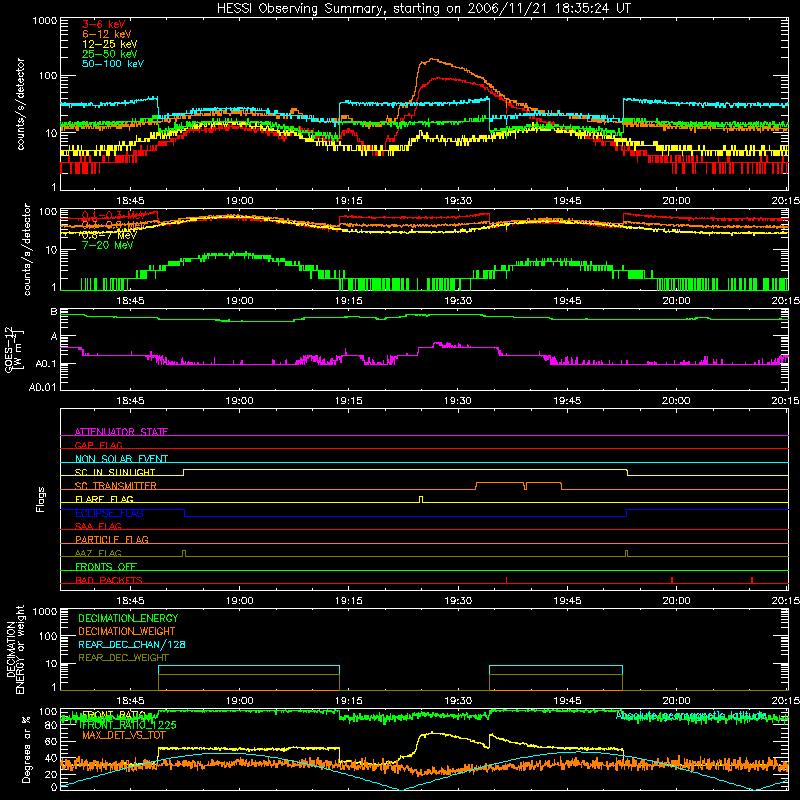Select the 12-25 keV legend label

[110, 44]
